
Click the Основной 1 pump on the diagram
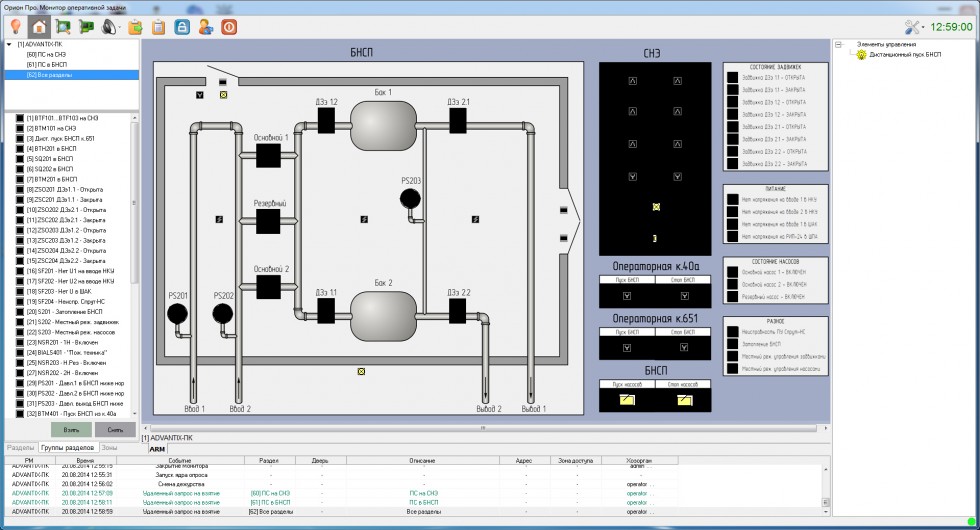point(268,155)
